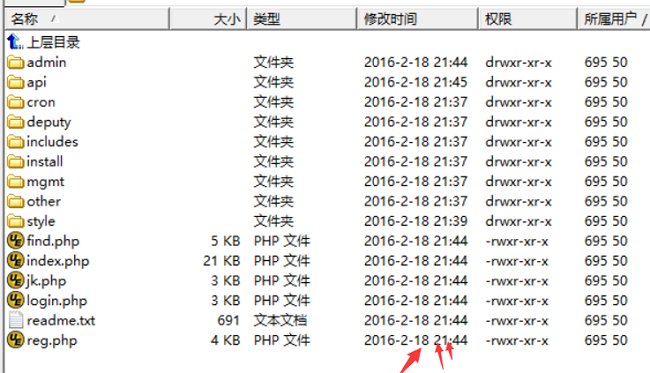
Task: Select the find.php file name
Action: click(x=53, y=241)
